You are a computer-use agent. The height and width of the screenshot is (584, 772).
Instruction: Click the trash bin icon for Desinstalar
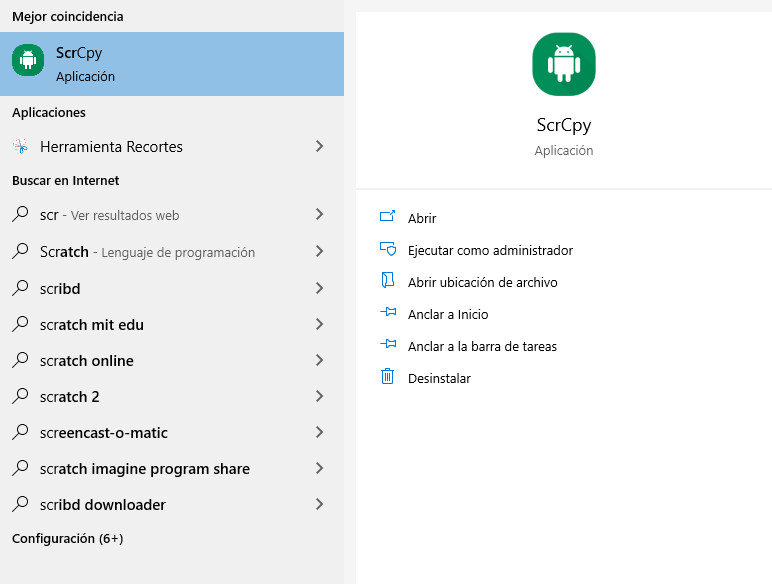click(387, 376)
